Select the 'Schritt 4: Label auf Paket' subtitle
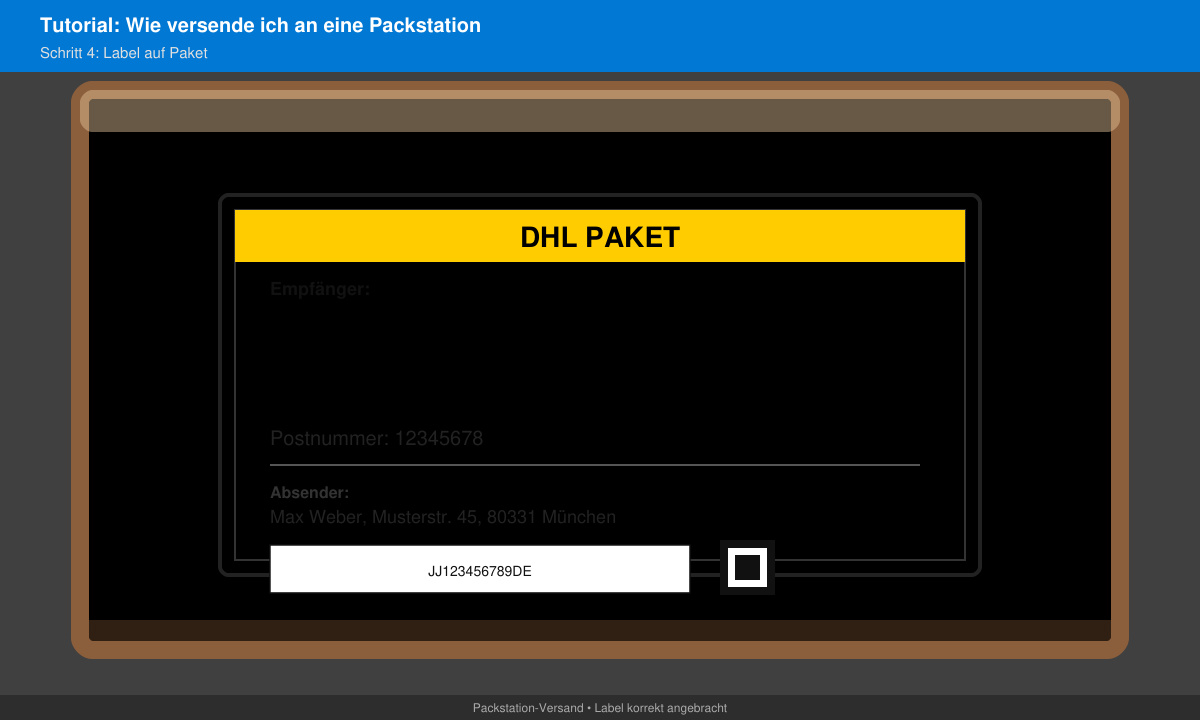Viewport: 1200px width, 720px height. (x=124, y=53)
